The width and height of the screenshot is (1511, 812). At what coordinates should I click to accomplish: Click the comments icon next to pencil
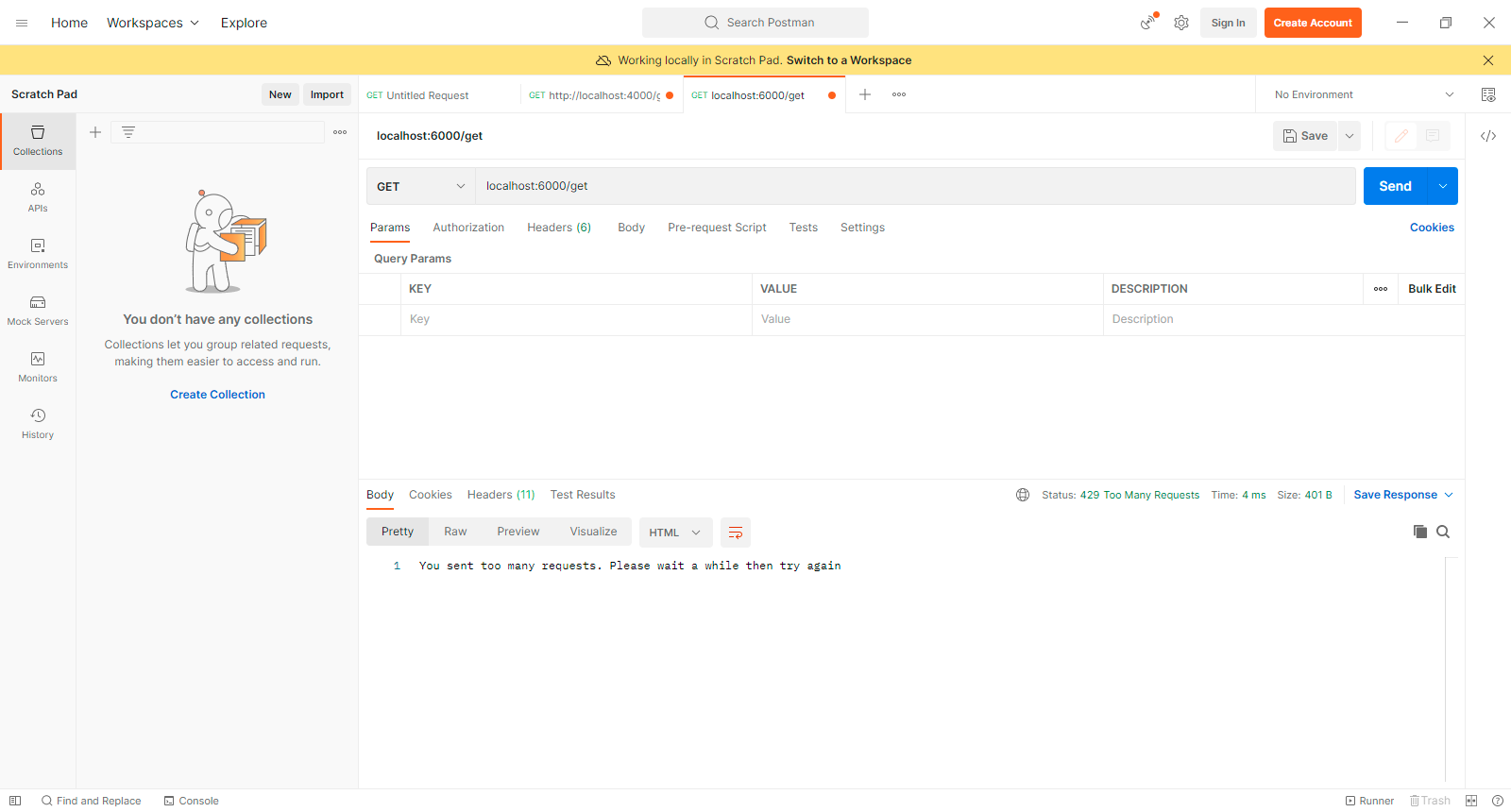pyautogui.click(x=1433, y=136)
